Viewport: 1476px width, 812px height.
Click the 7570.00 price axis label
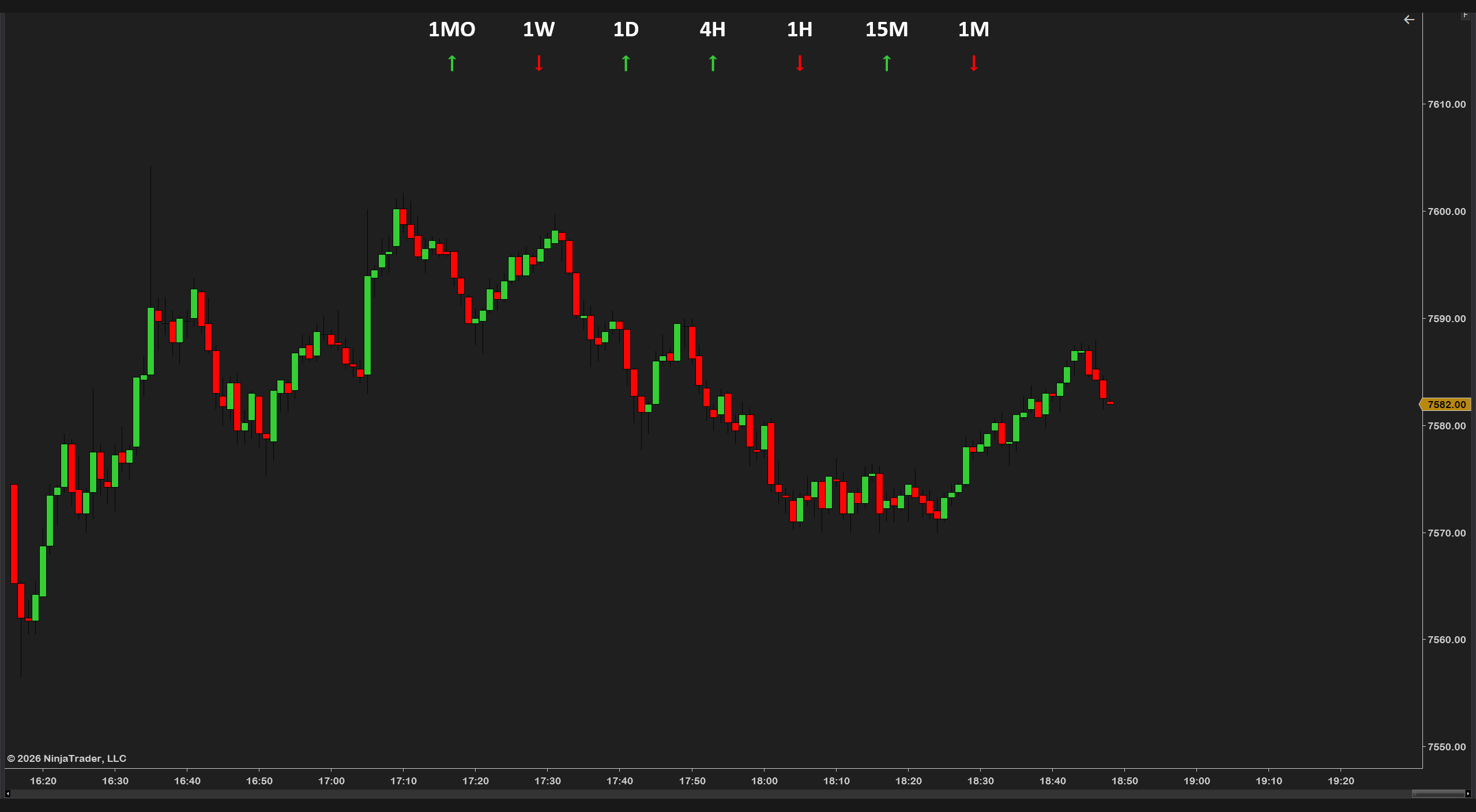pos(1447,533)
